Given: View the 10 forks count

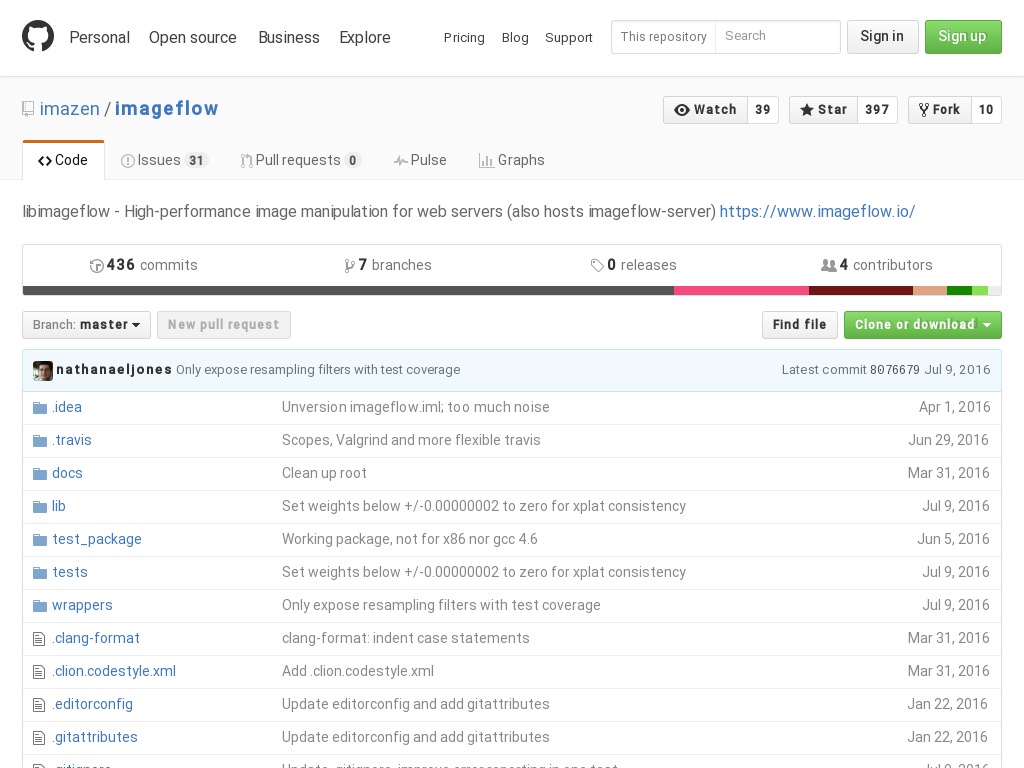Looking at the screenshot, I should [986, 110].
